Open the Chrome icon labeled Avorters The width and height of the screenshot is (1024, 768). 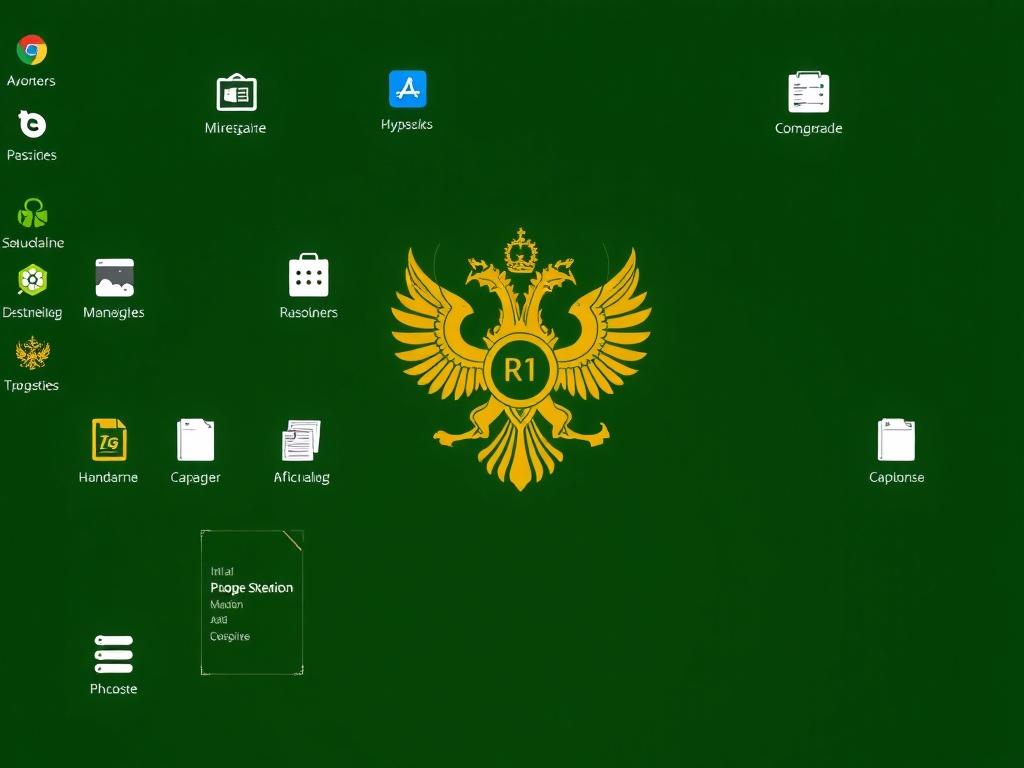click(x=32, y=50)
